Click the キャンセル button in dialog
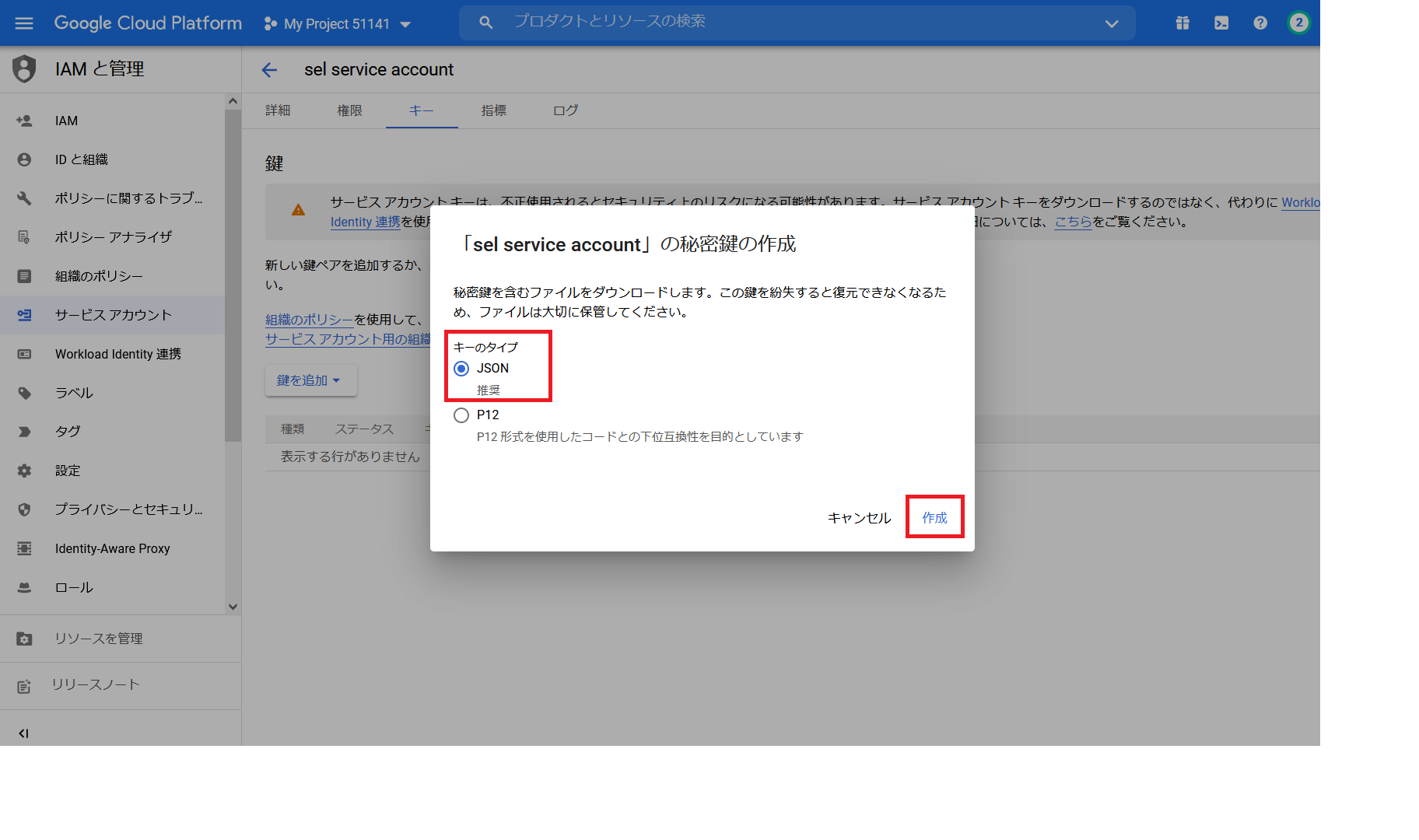The width and height of the screenshot is (1419, 840). click(x=859, y=518)
